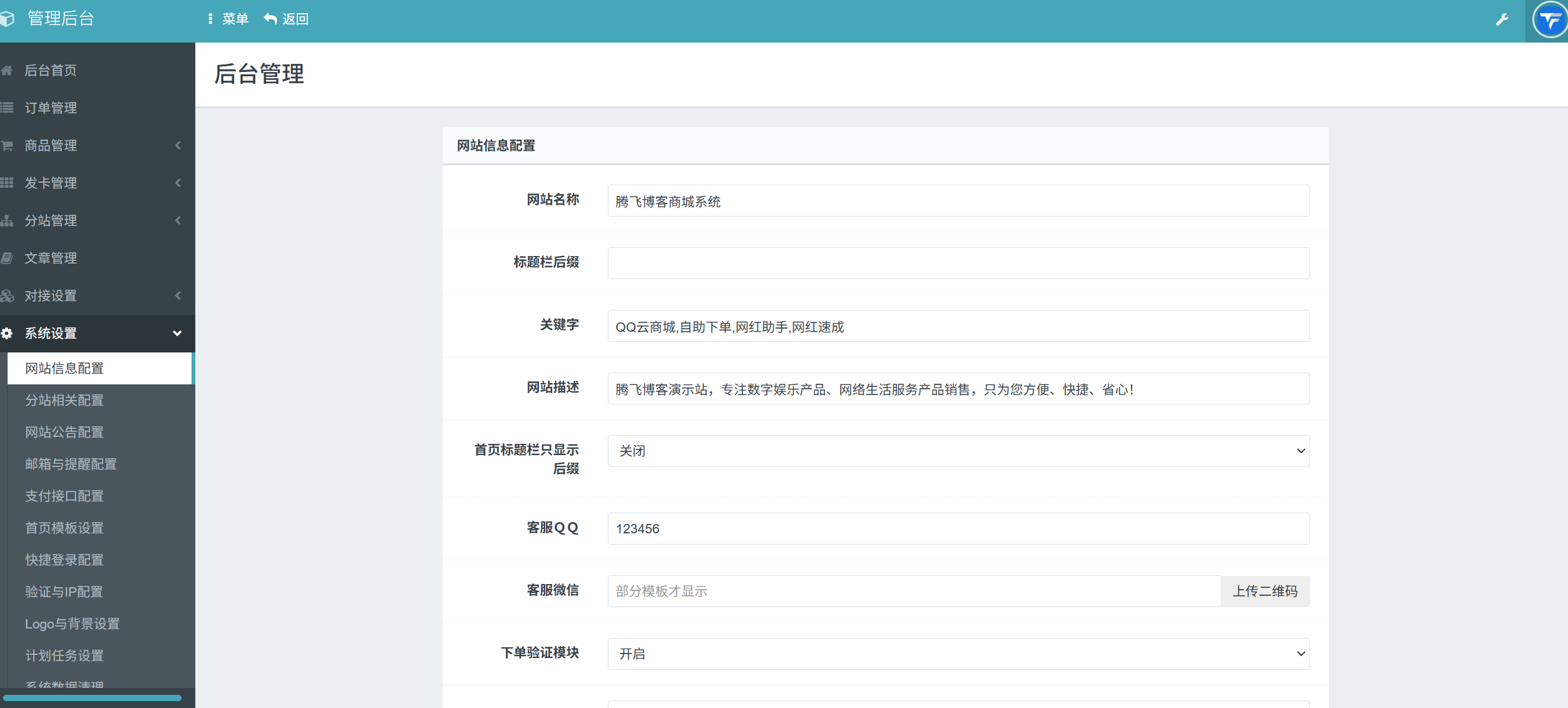Open the 首页标题栏只显示后缀 dropdown
Screen dimensions: 1568x708
(x=958, y=451)
